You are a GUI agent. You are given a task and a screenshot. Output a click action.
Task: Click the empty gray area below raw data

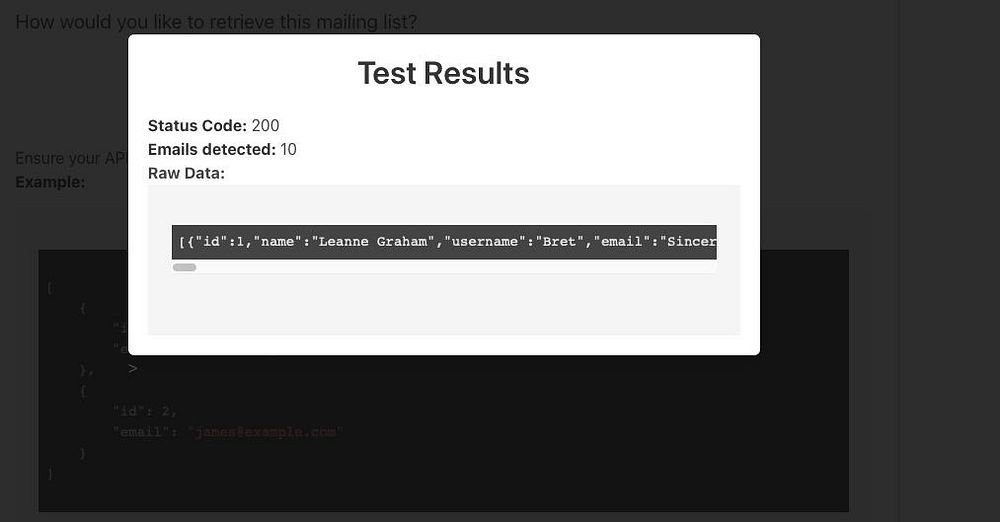click(443, 307)
